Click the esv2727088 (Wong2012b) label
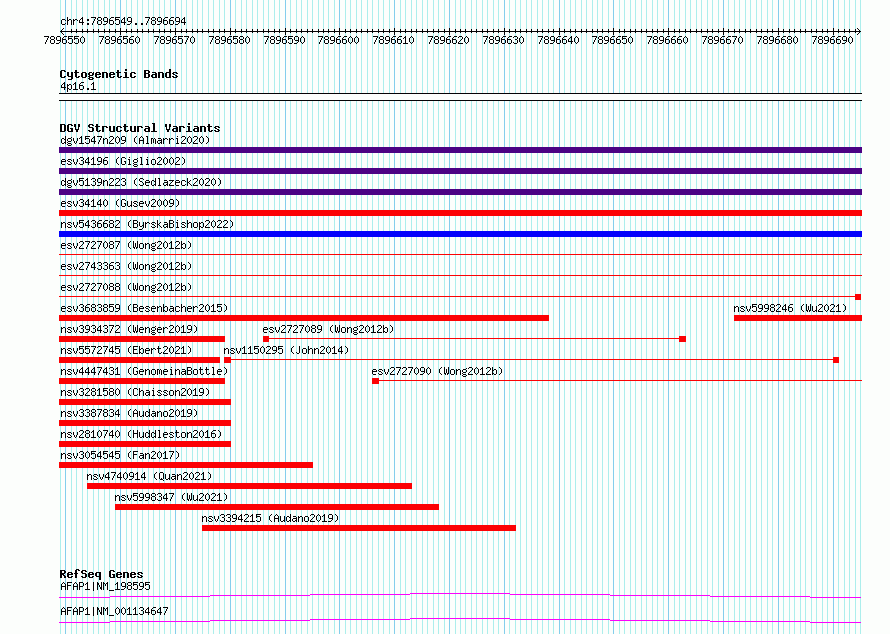The width and height of the screenshot is (890, 634). (126, 287)
